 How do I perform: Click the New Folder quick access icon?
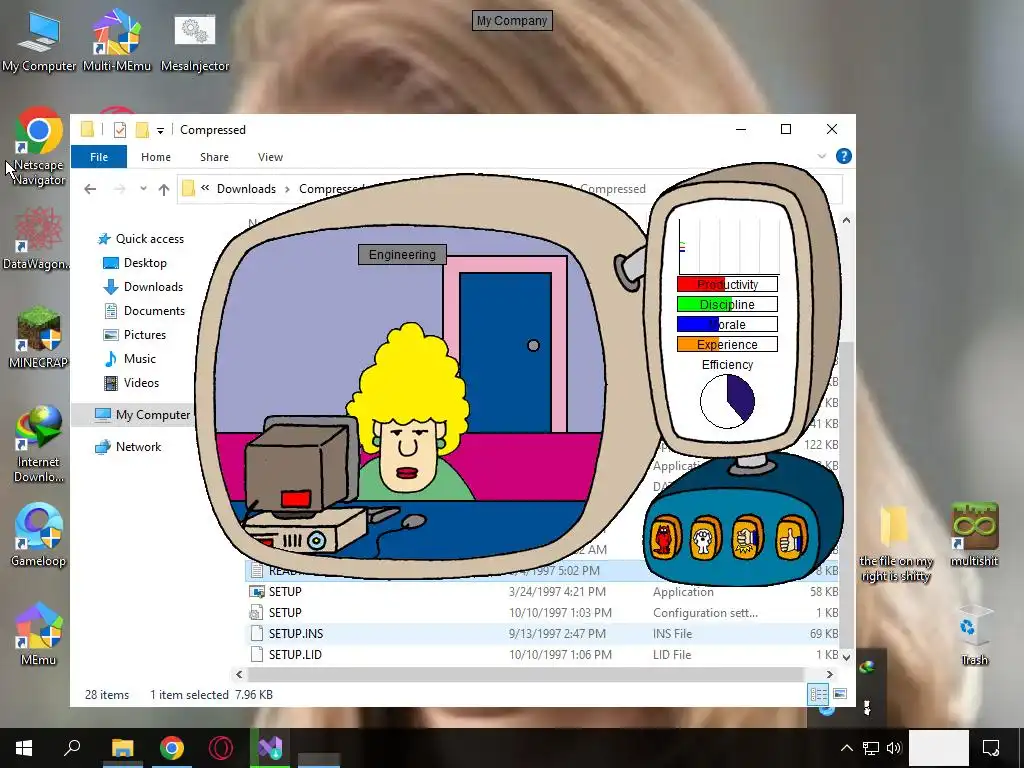coord(142,129)
